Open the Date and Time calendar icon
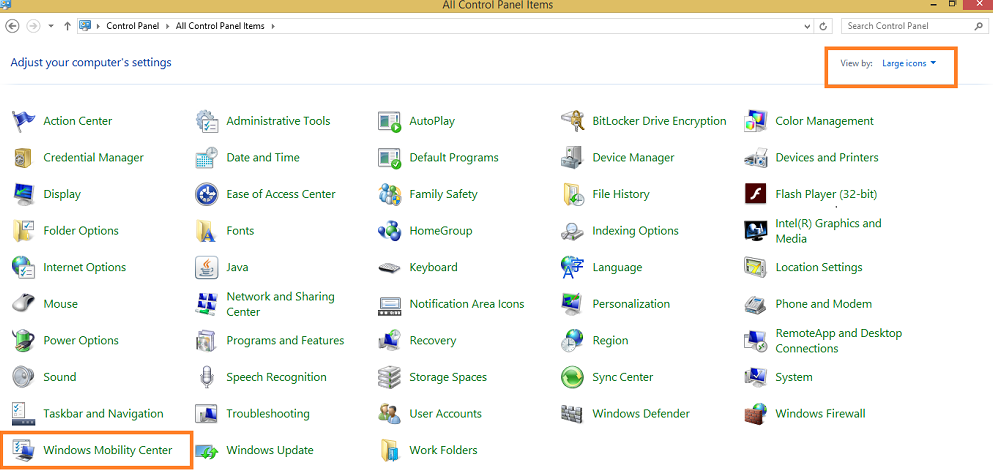Screen dimensions: 993x472 point(206,158)
